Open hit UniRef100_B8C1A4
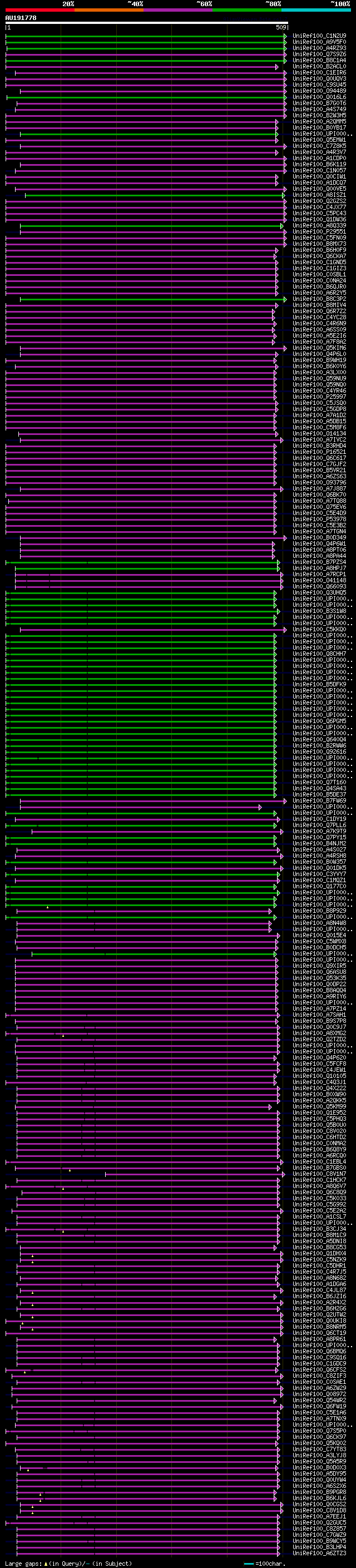 click(319, 60)
